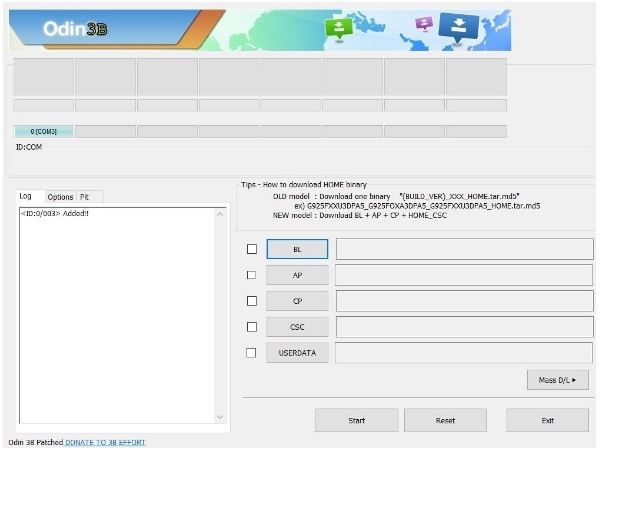Screen dimensions: 640x524
Task: Open the DONATE TO 3B EFFORT link
Action: click(x=105, y=442)
